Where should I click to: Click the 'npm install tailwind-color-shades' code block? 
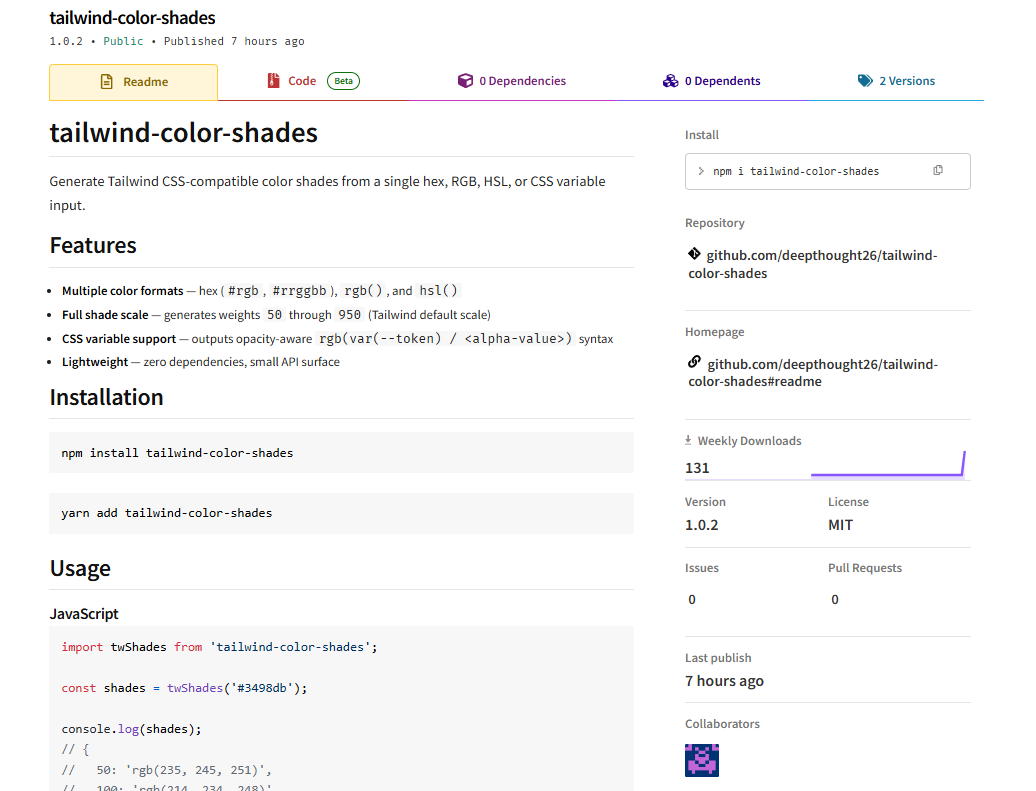(342, 453)
